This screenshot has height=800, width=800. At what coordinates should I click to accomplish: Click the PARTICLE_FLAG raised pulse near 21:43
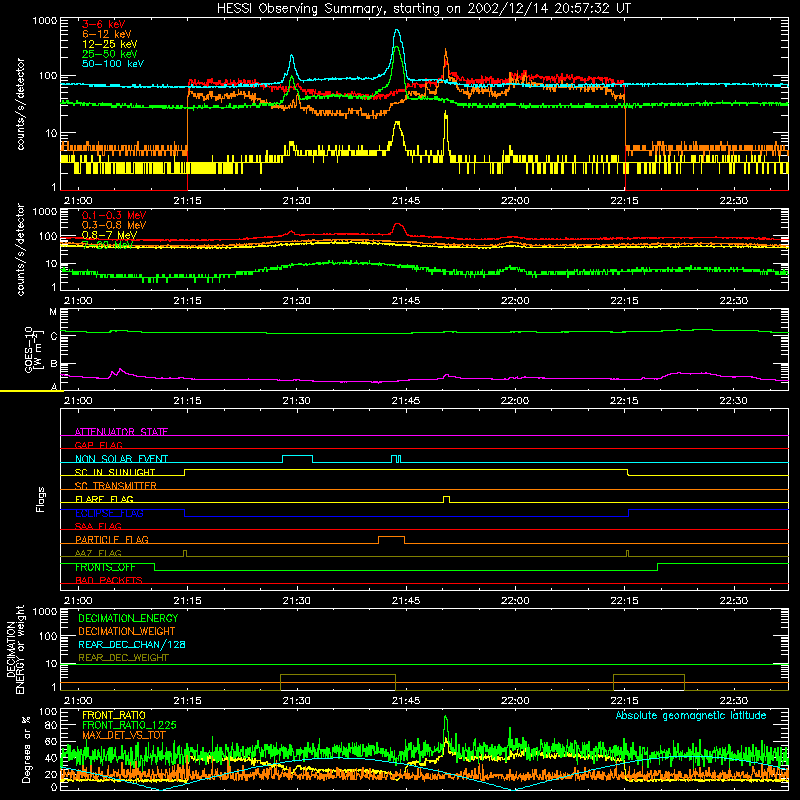(x=391, y=540)
